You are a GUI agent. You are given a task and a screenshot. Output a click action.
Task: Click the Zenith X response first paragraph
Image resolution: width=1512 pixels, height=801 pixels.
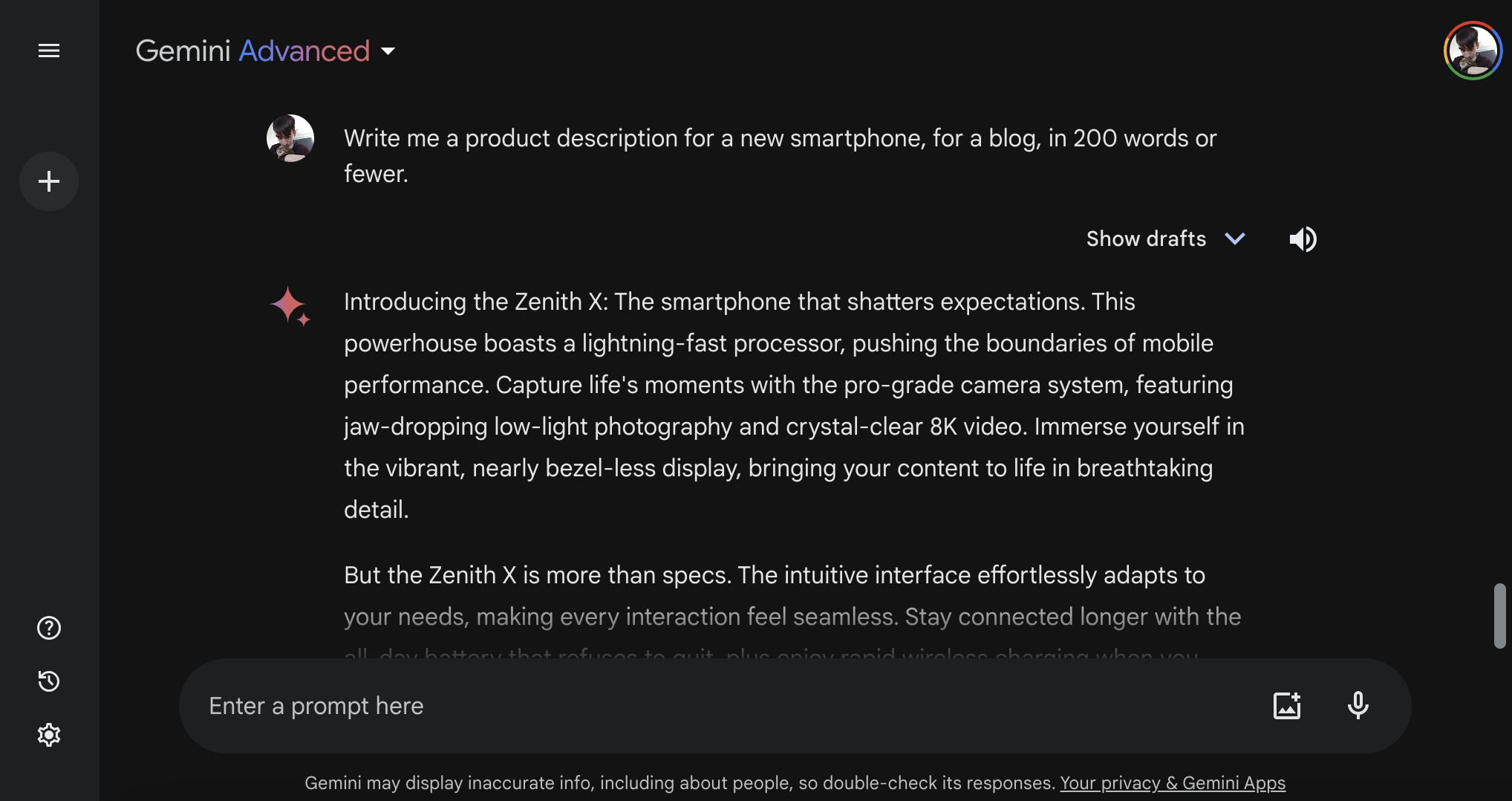point(793,406)
